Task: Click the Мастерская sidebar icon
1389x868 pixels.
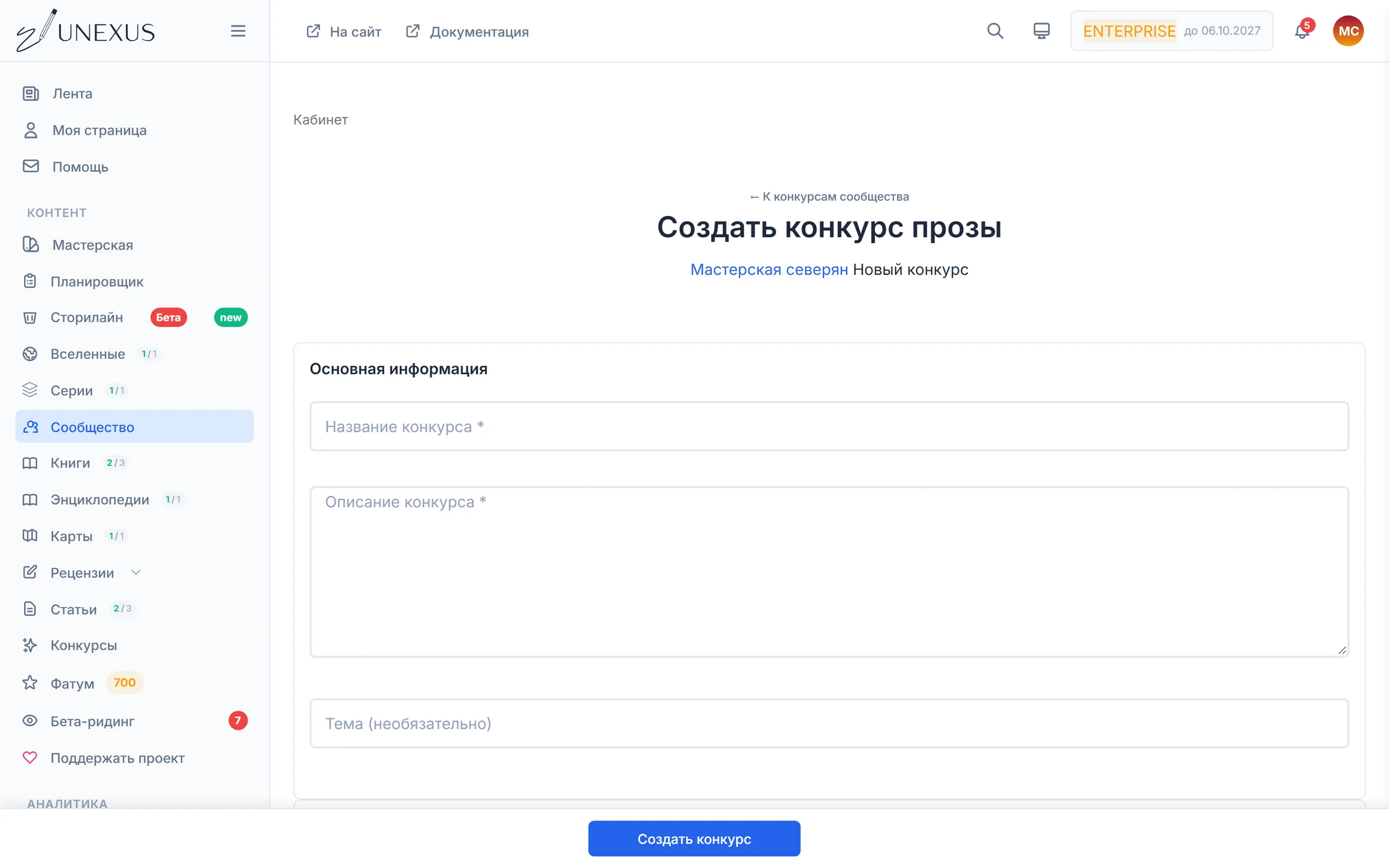Action: pyautogui.click(x=31, y=245)
